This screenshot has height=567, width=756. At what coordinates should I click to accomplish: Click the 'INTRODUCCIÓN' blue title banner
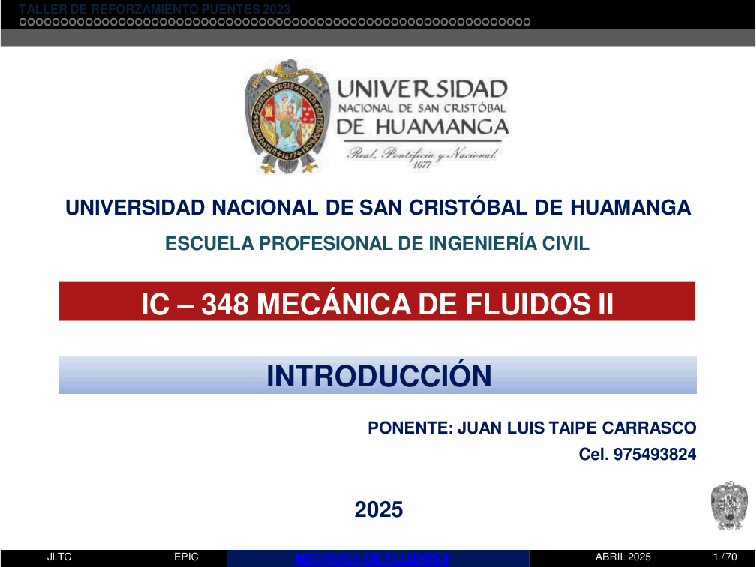click(x=378, y=375)
